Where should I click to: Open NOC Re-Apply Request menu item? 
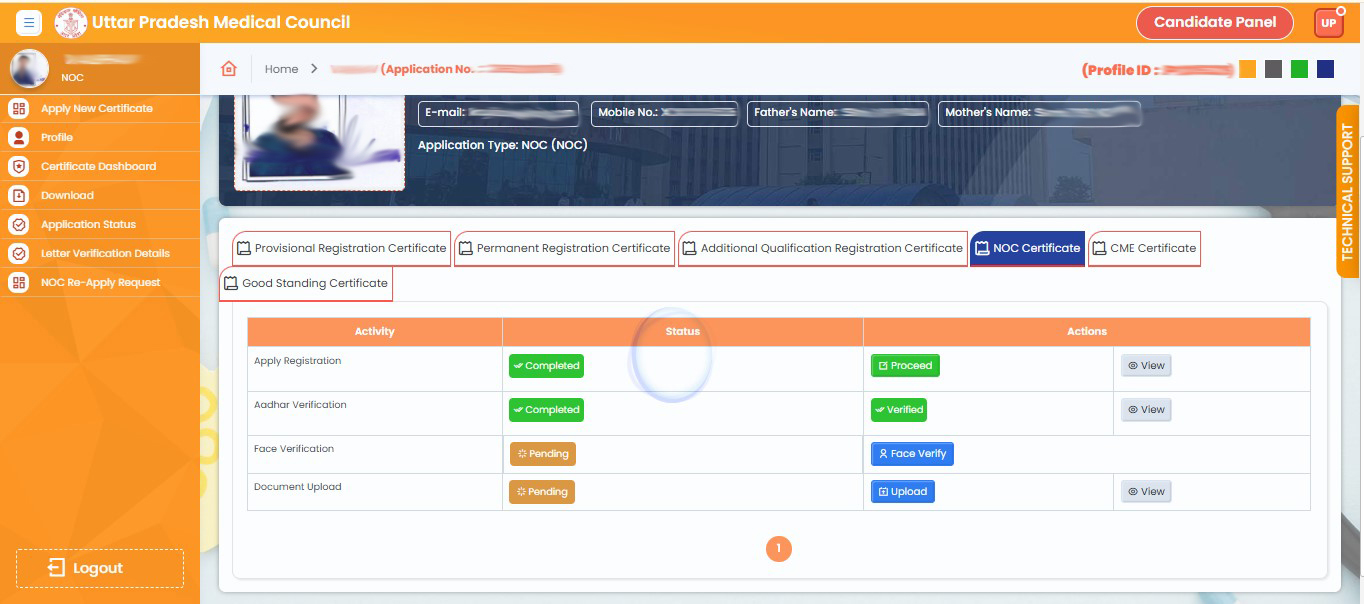tap(100, 282)
